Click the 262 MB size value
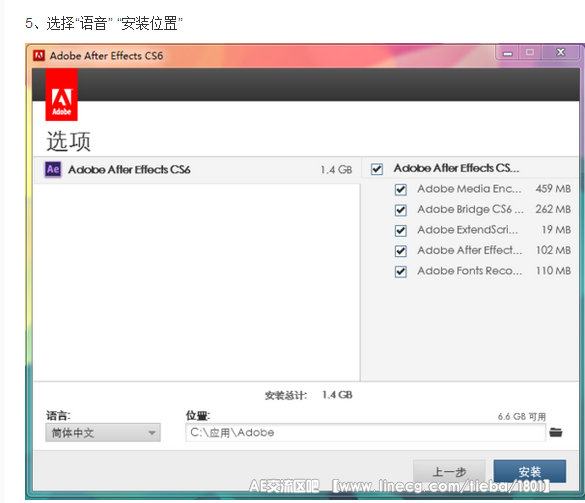The image size is (585, 503). [553, 209]
